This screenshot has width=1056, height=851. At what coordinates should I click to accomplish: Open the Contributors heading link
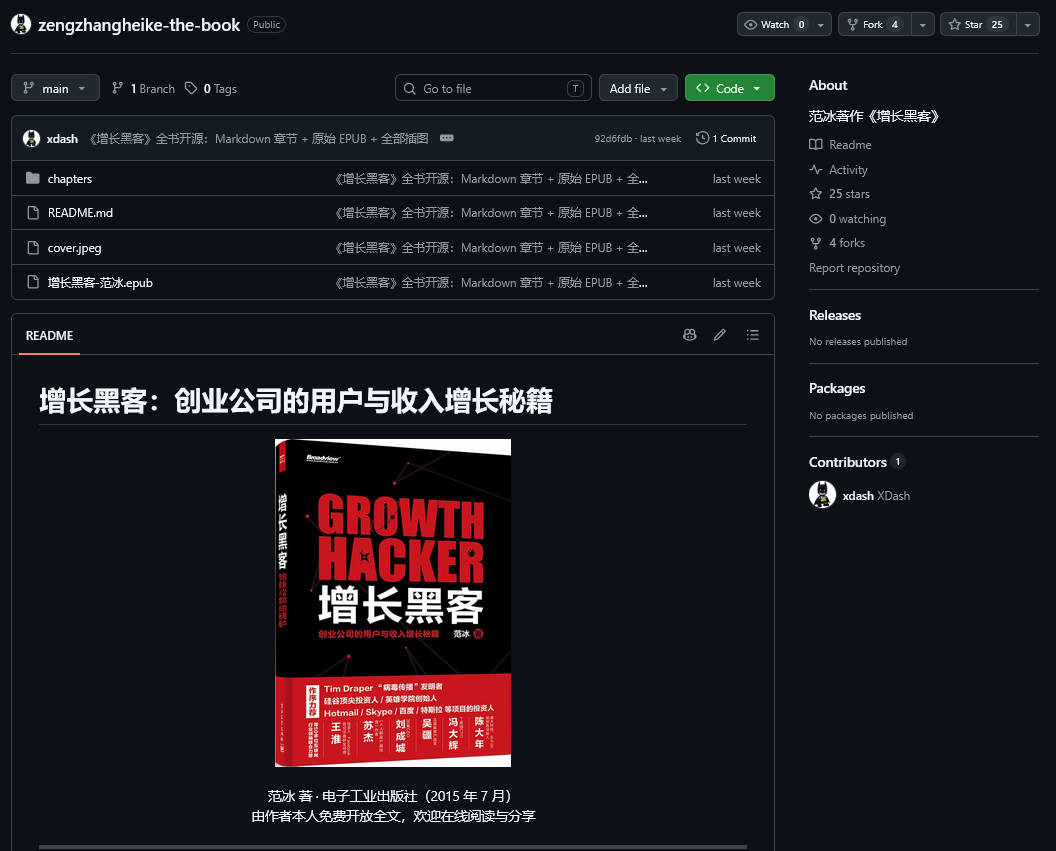[x=847, y=462]
